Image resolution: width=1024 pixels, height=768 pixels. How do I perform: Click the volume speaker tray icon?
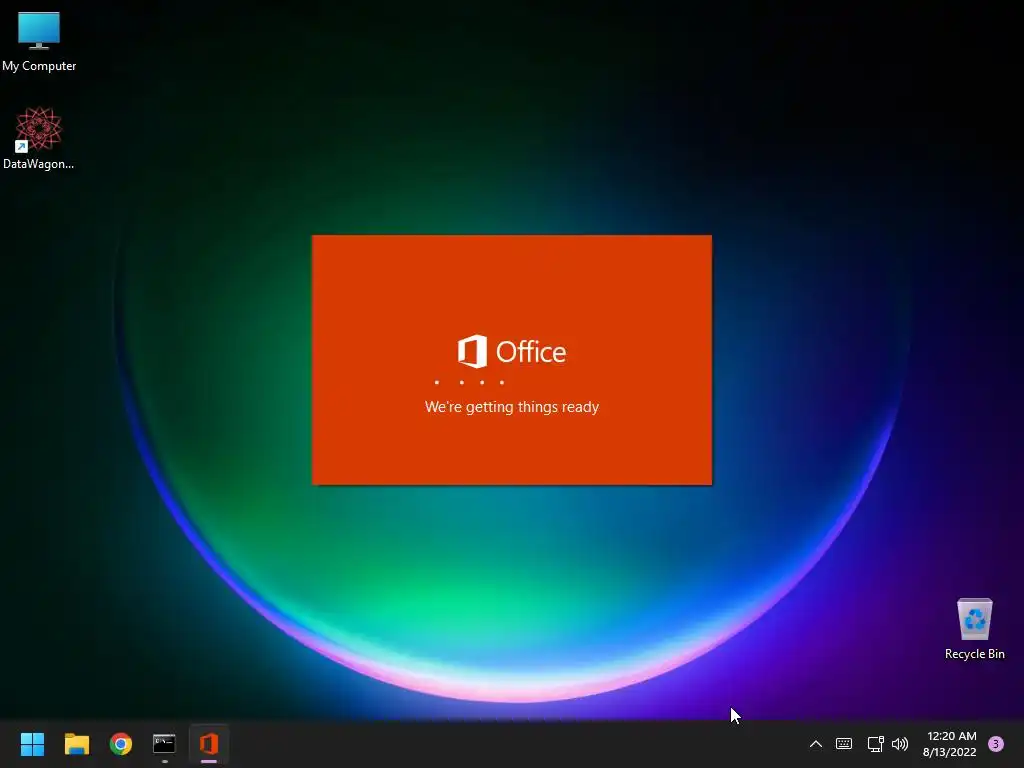[900, 744]
